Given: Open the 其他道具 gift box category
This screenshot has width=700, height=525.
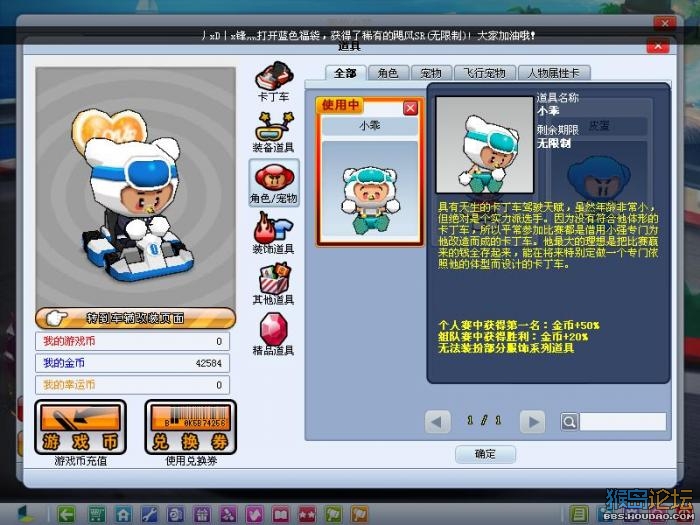Looking at the screenshot, I should 274,284.
